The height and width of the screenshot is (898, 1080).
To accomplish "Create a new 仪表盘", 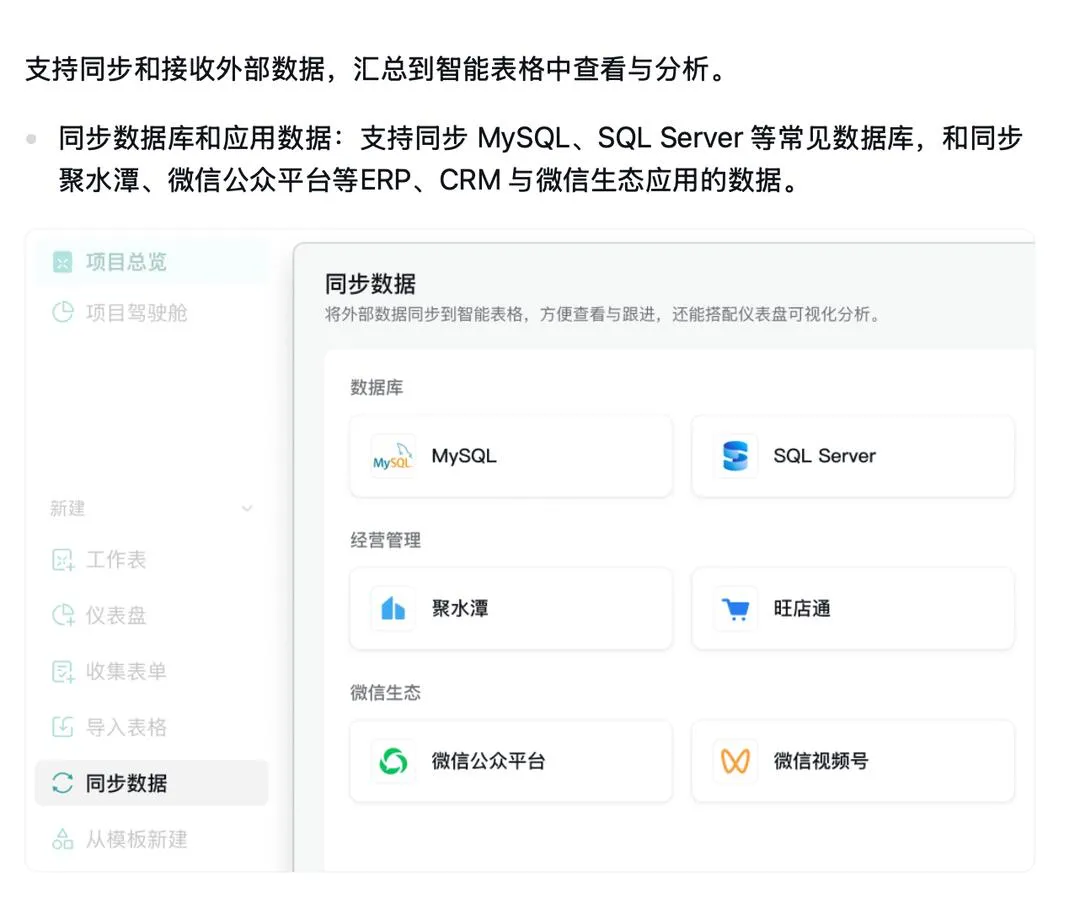I will 151,615.
